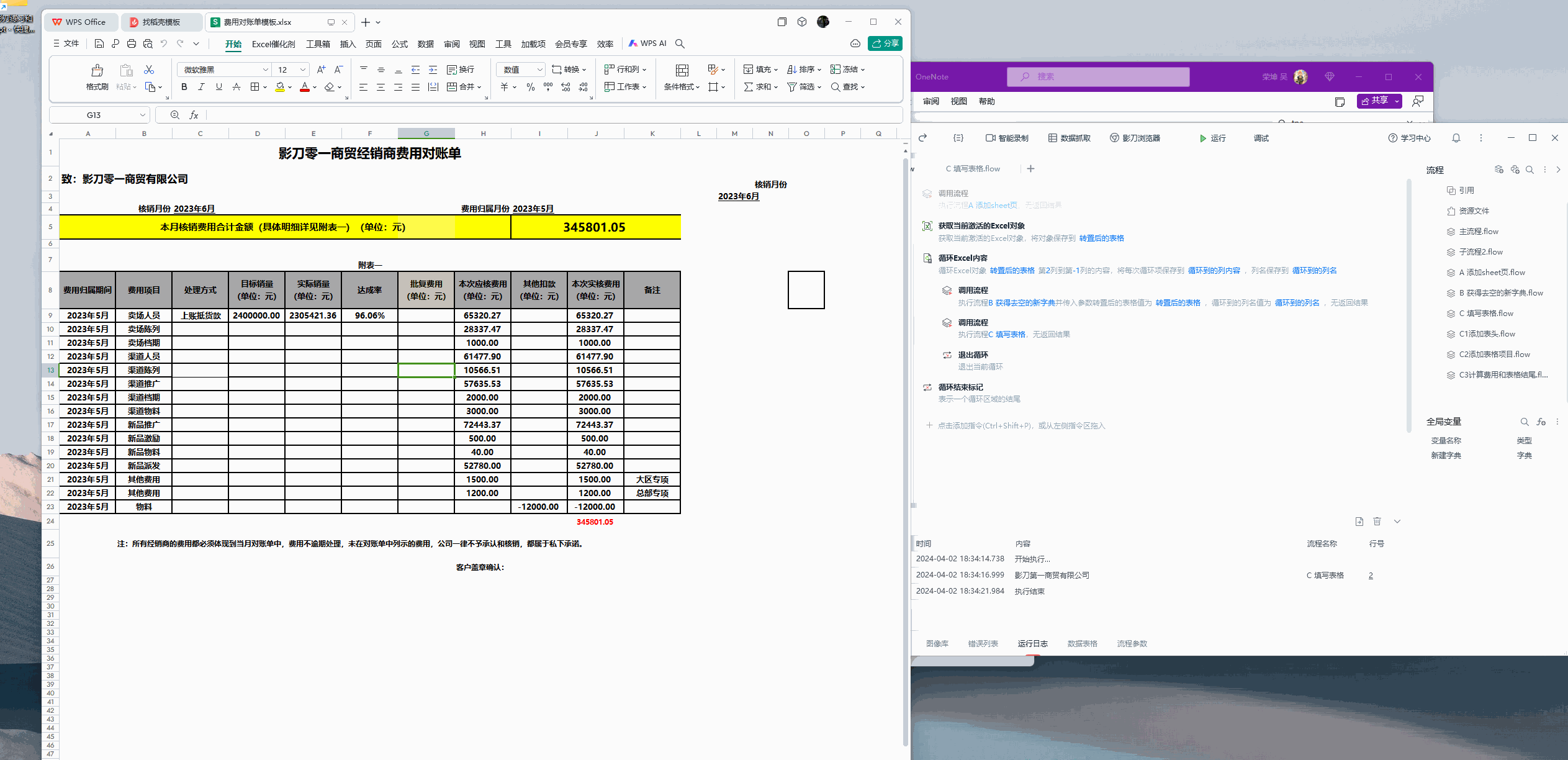Click the 运行 run button in Yingdao

pos(1212,138)
